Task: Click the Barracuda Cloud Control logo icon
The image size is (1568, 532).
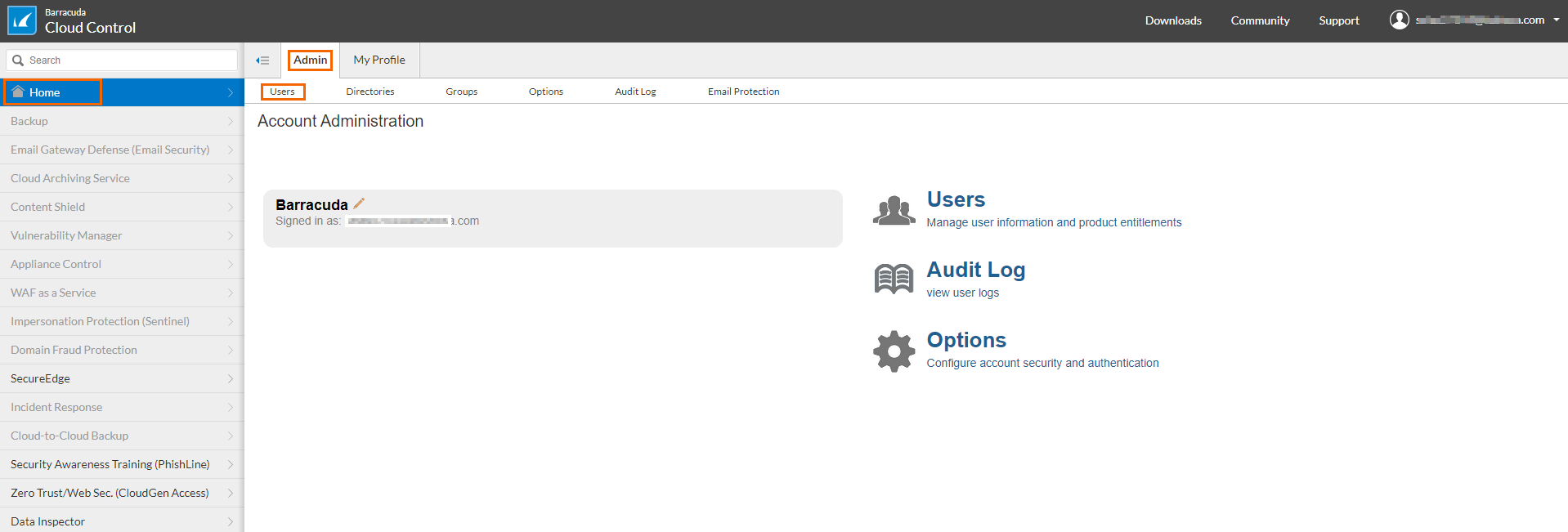Action: pyautogui.click(x=22, y=21)
